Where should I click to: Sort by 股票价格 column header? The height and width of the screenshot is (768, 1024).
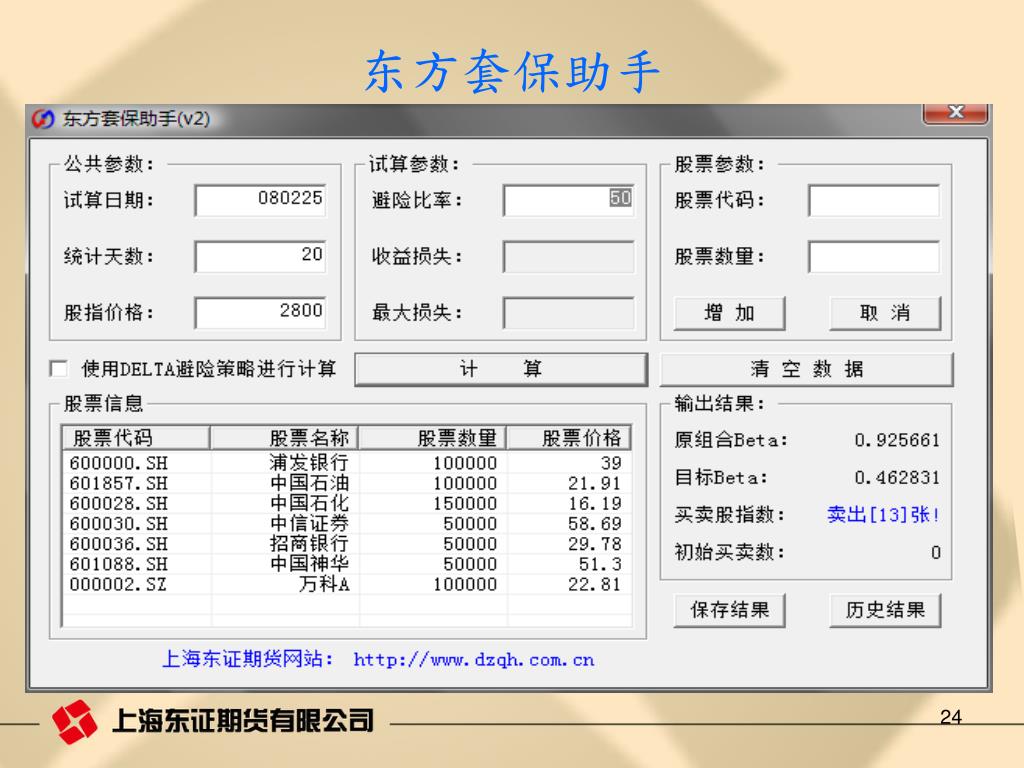(569, 438)
